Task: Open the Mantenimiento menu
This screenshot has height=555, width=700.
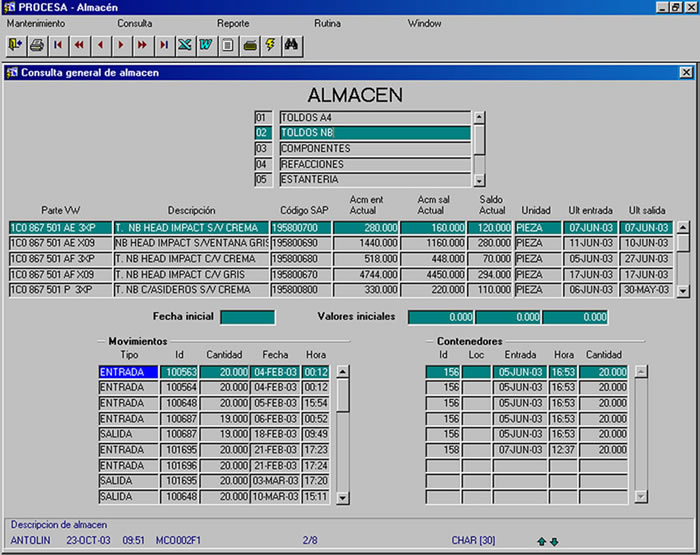Action: pos(36,22)
